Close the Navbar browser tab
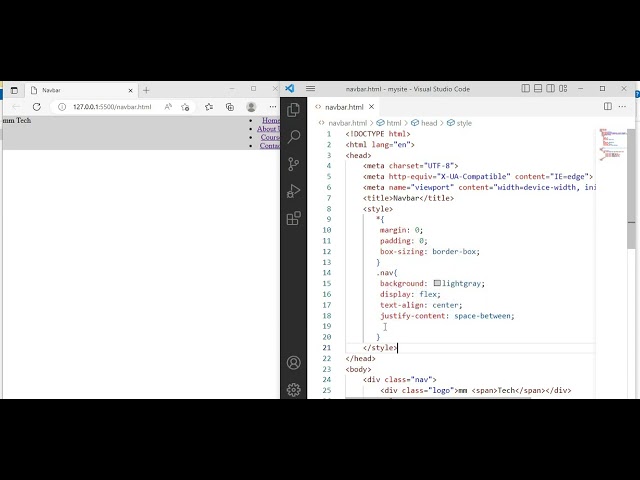The image size is (640, 480). point(131,90)
